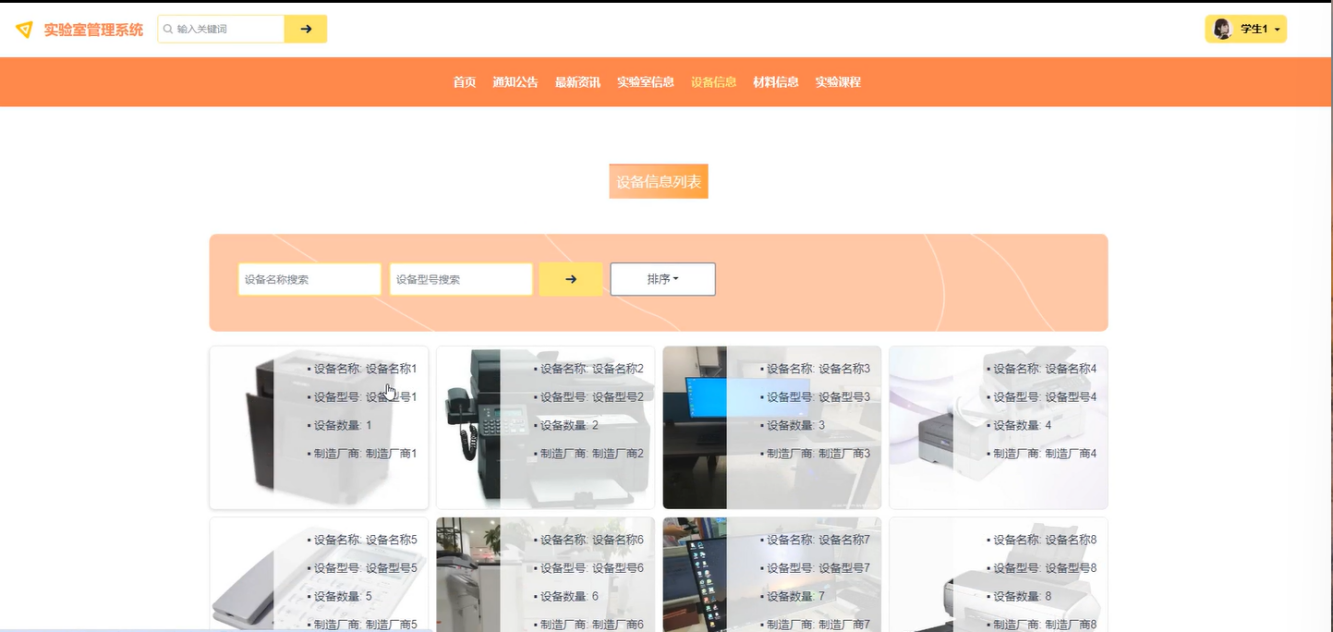Click text 设备型号: 设备型号1
The height and width of the screenshot is (632, 1333).
(365, 397)
